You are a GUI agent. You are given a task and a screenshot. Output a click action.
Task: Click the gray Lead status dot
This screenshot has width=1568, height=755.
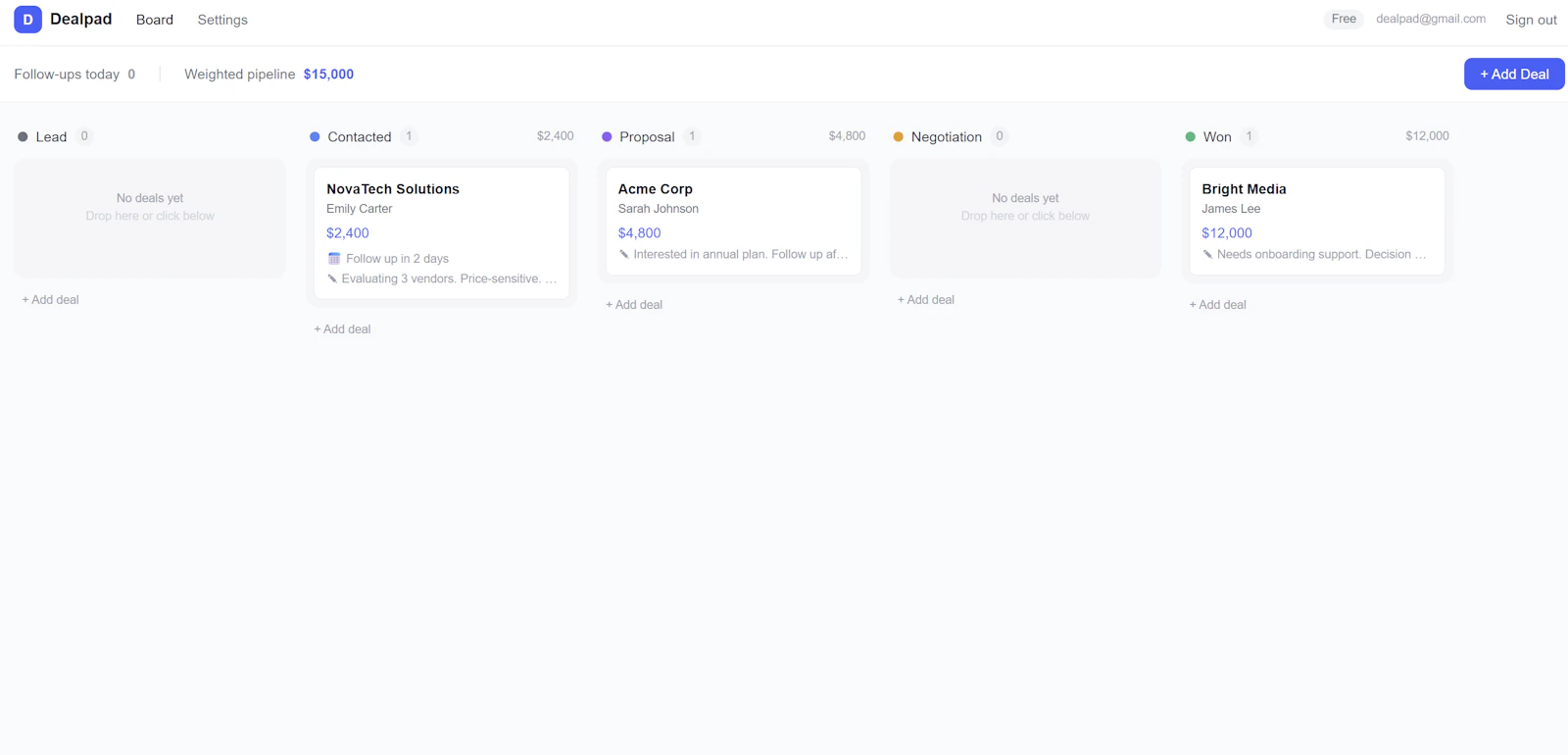tap(23, 137)
